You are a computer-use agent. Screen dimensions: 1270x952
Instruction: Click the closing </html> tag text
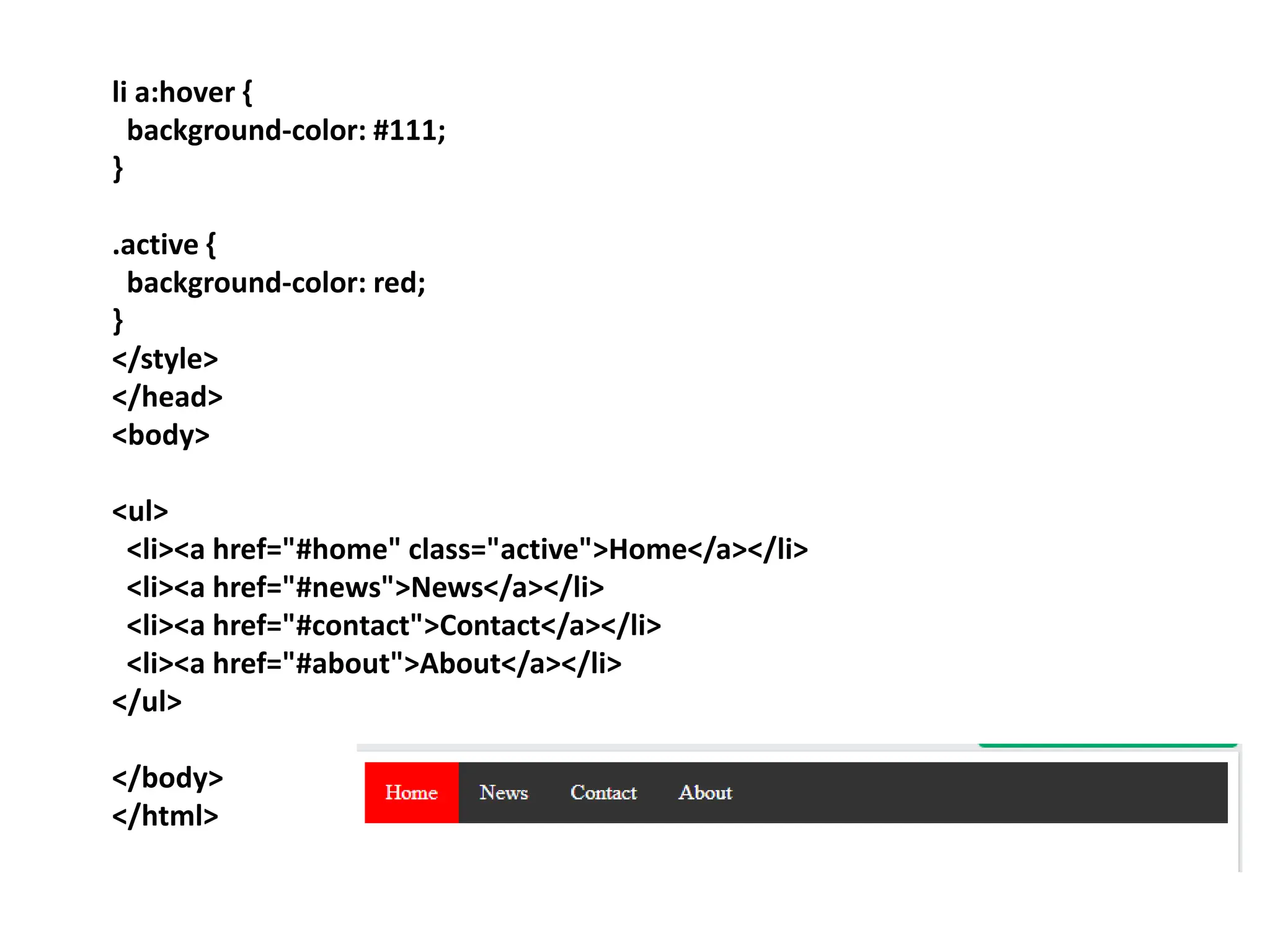(x=165, y=816)
